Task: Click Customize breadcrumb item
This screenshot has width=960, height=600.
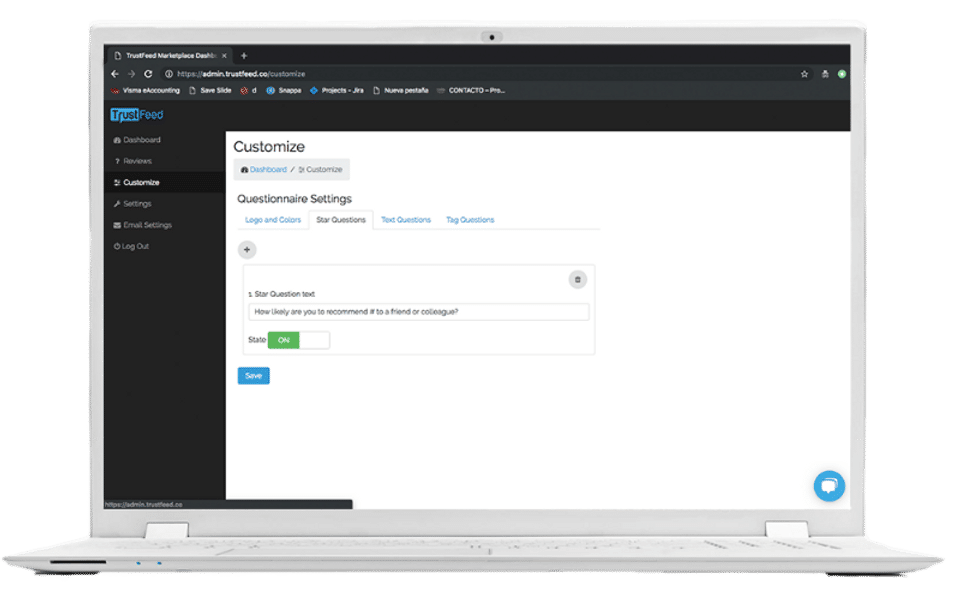Action: point(320,170)
